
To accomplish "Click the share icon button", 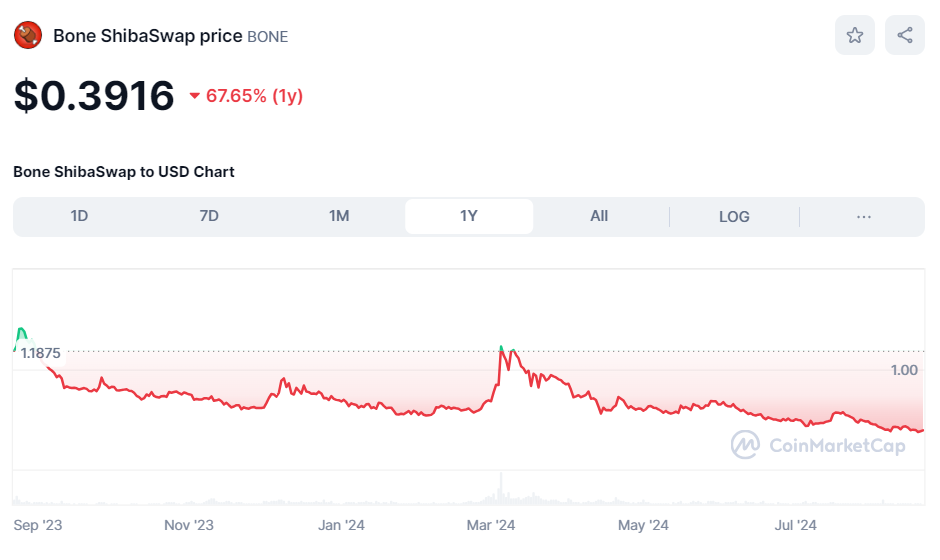I will coord(905,36).
